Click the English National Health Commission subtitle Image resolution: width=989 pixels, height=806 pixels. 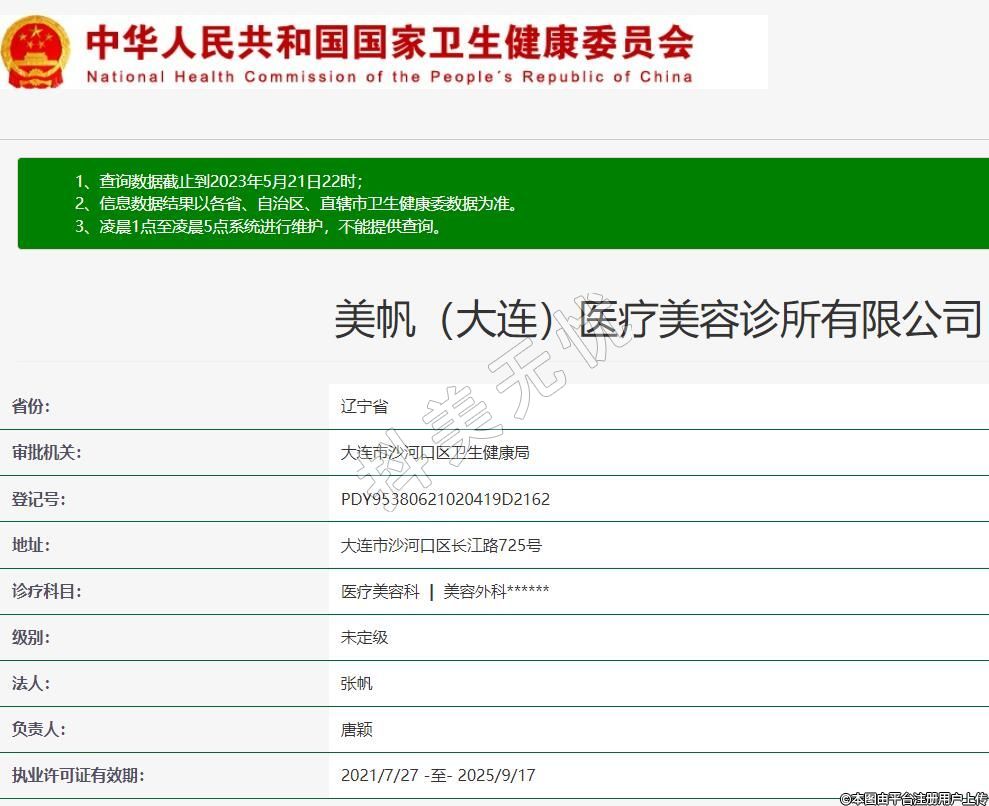(389, 77)
